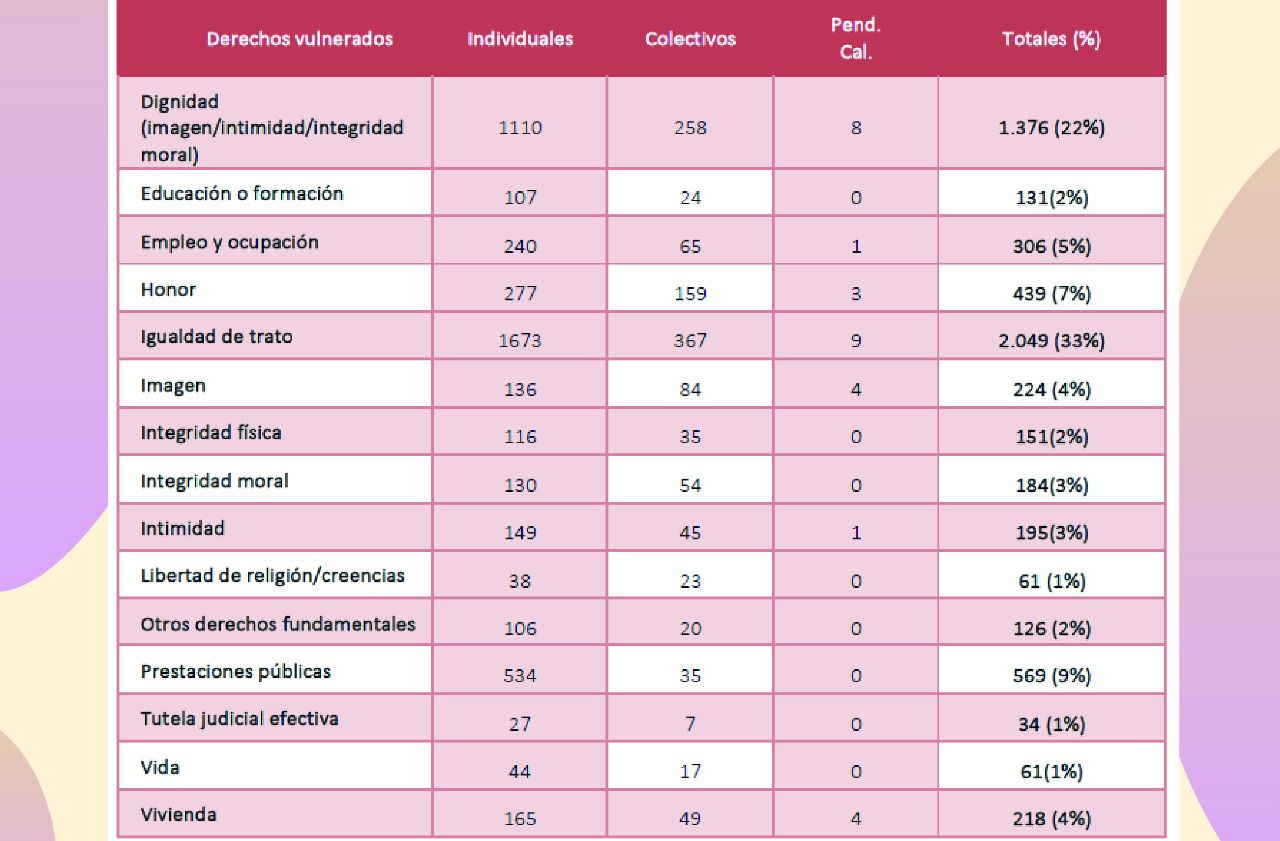Select the 'Vida' row label
The height and width of the screenshot is (841, 1280).
(160, 767)
